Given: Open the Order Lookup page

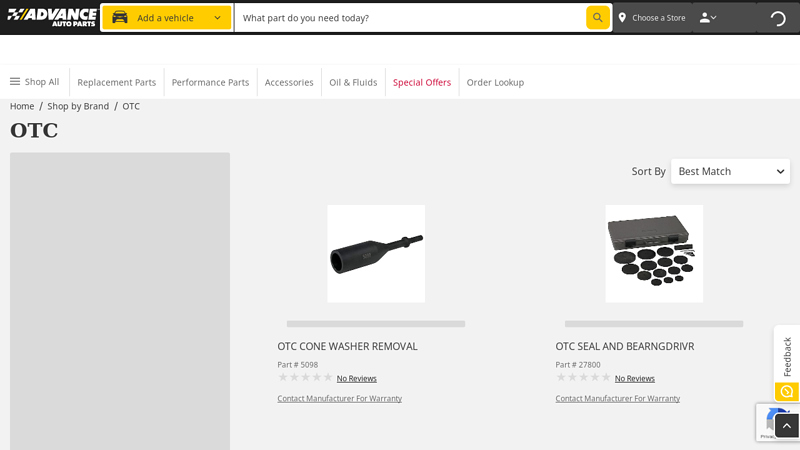Looking at the screenshot, I should click(495, 82).
